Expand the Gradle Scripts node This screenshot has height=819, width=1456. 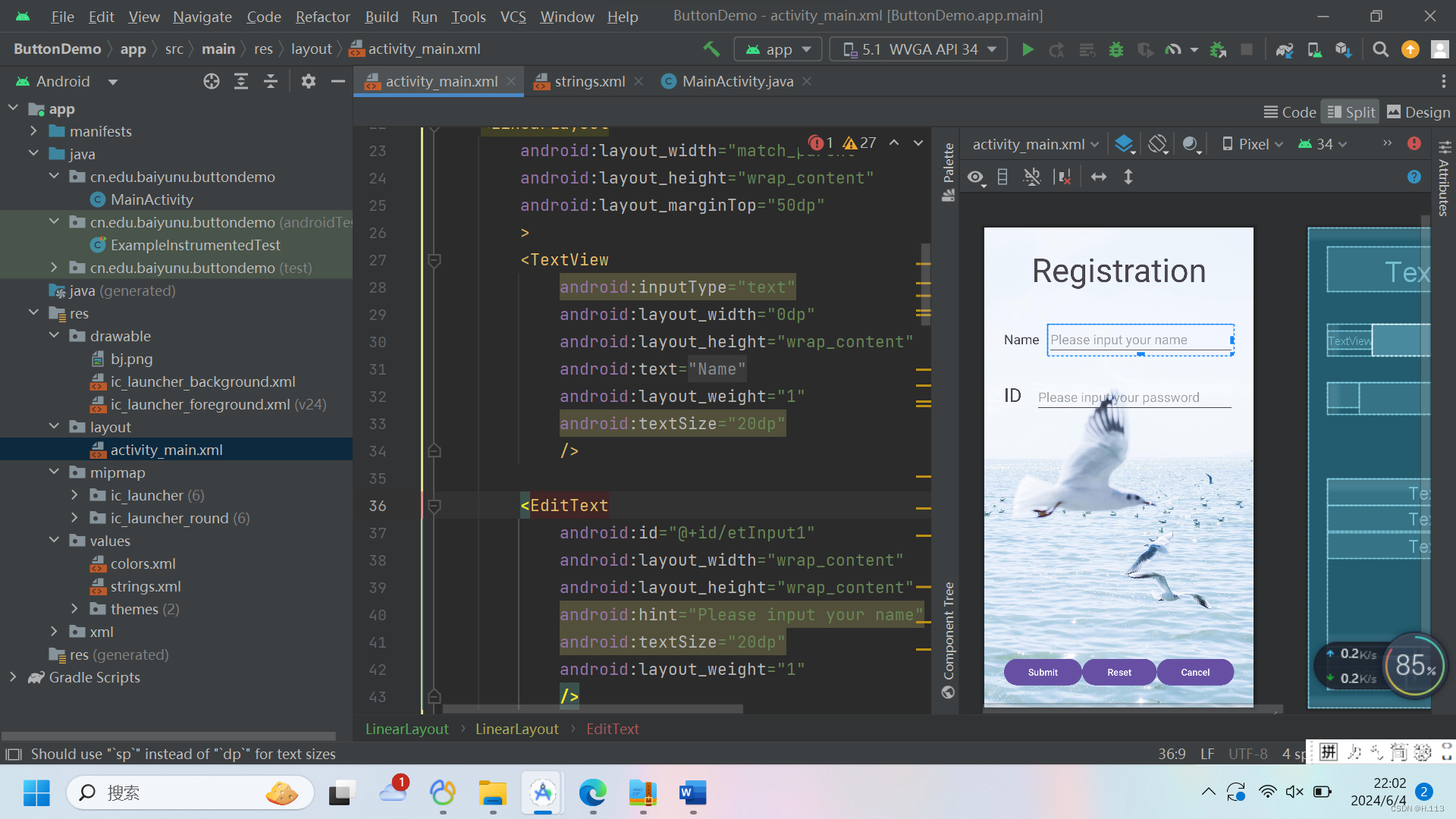13,677
